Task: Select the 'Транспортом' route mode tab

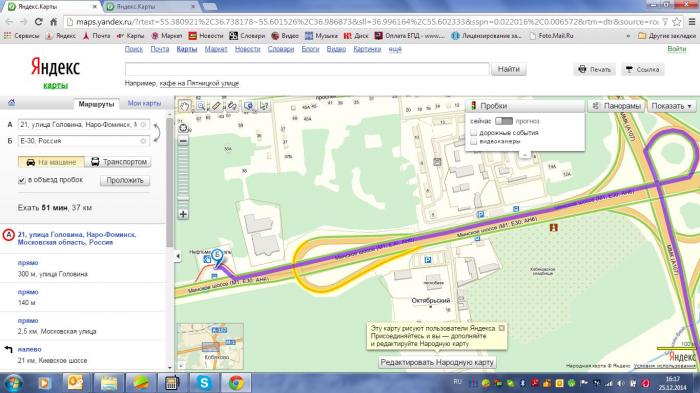Action: 118,162
